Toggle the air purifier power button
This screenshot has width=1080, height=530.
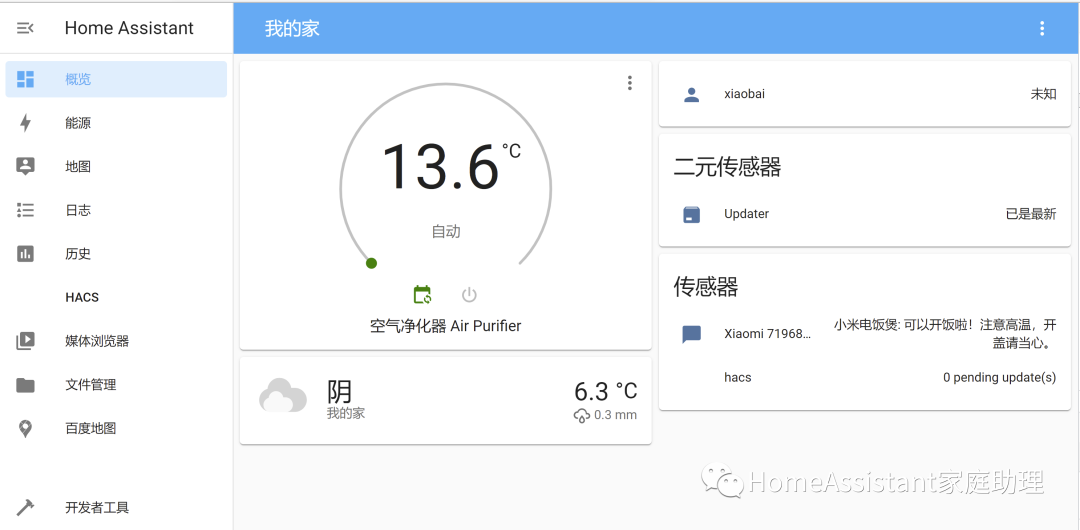[x=469, y=295]
